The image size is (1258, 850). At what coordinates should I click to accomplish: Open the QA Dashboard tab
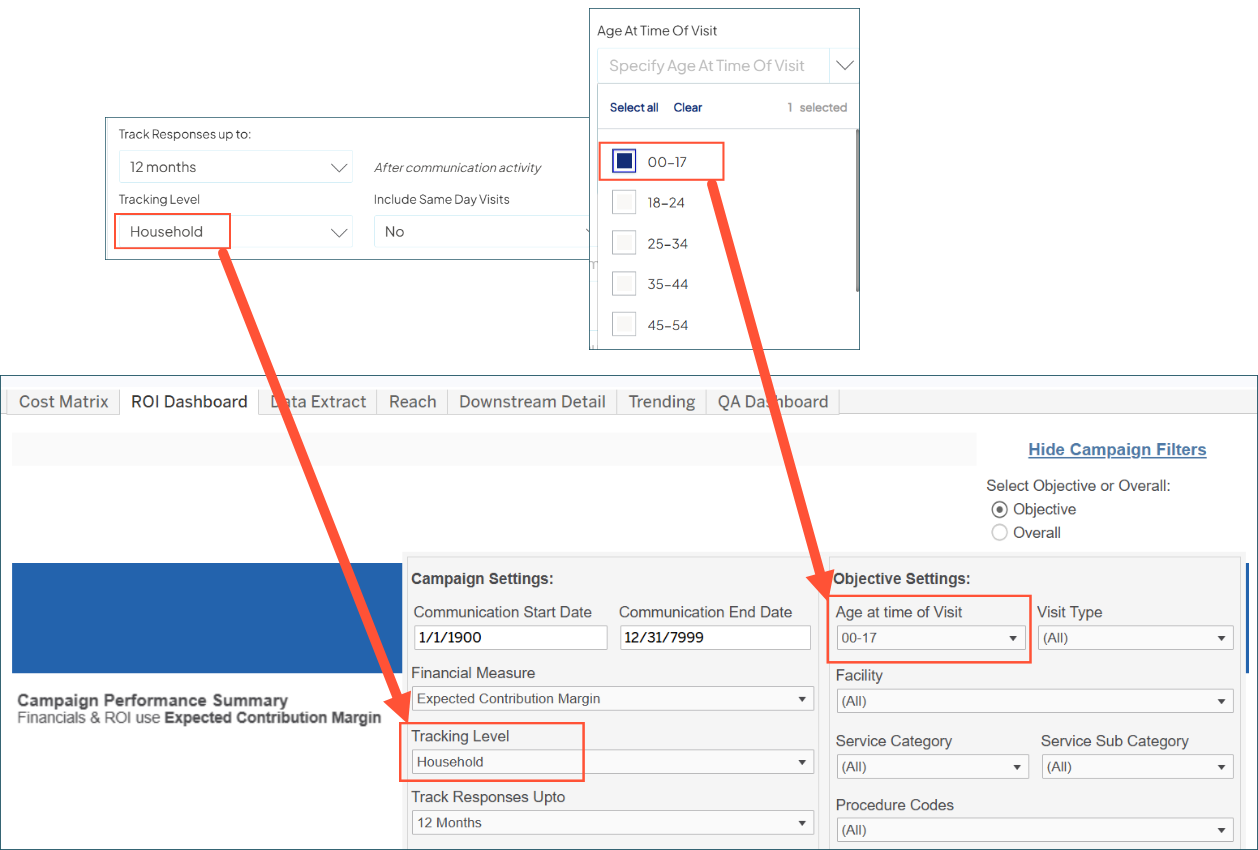click(773, 401)
